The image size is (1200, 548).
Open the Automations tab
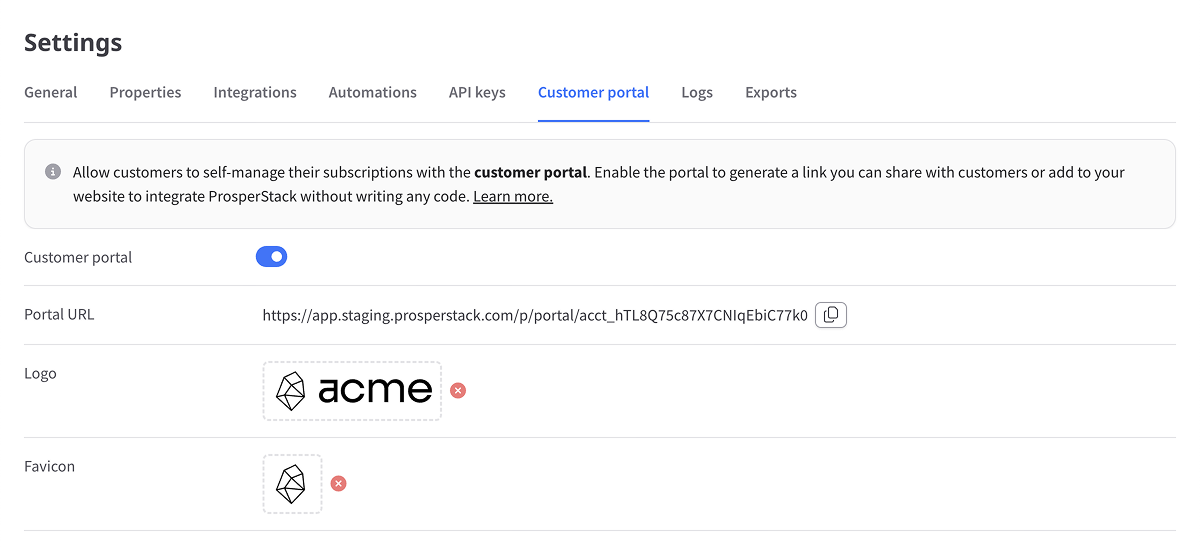[373, 92]
